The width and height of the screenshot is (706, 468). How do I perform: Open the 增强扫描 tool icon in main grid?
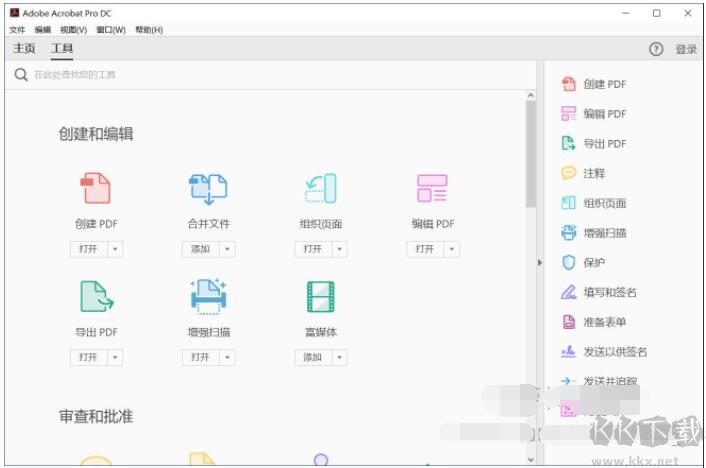[208, 296]
